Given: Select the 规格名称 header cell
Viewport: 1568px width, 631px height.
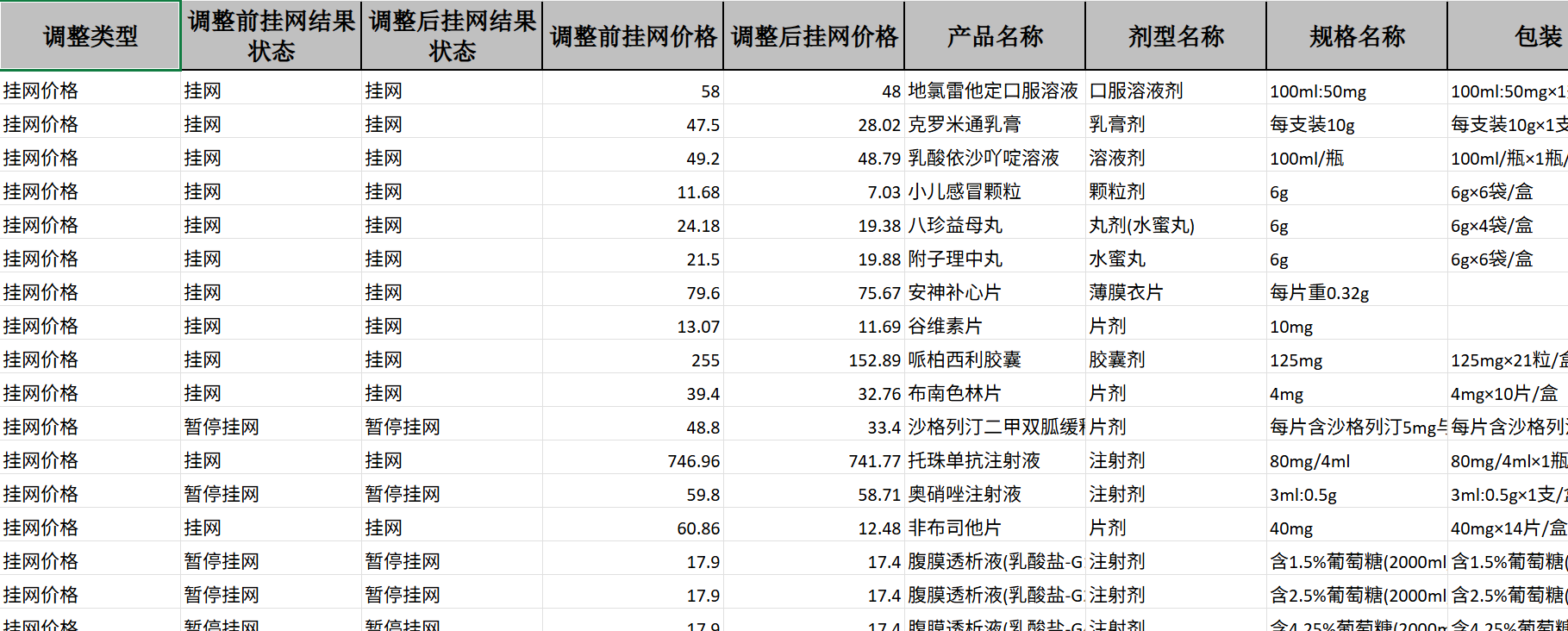Looking at the screenshot, I should [1358, 36].
